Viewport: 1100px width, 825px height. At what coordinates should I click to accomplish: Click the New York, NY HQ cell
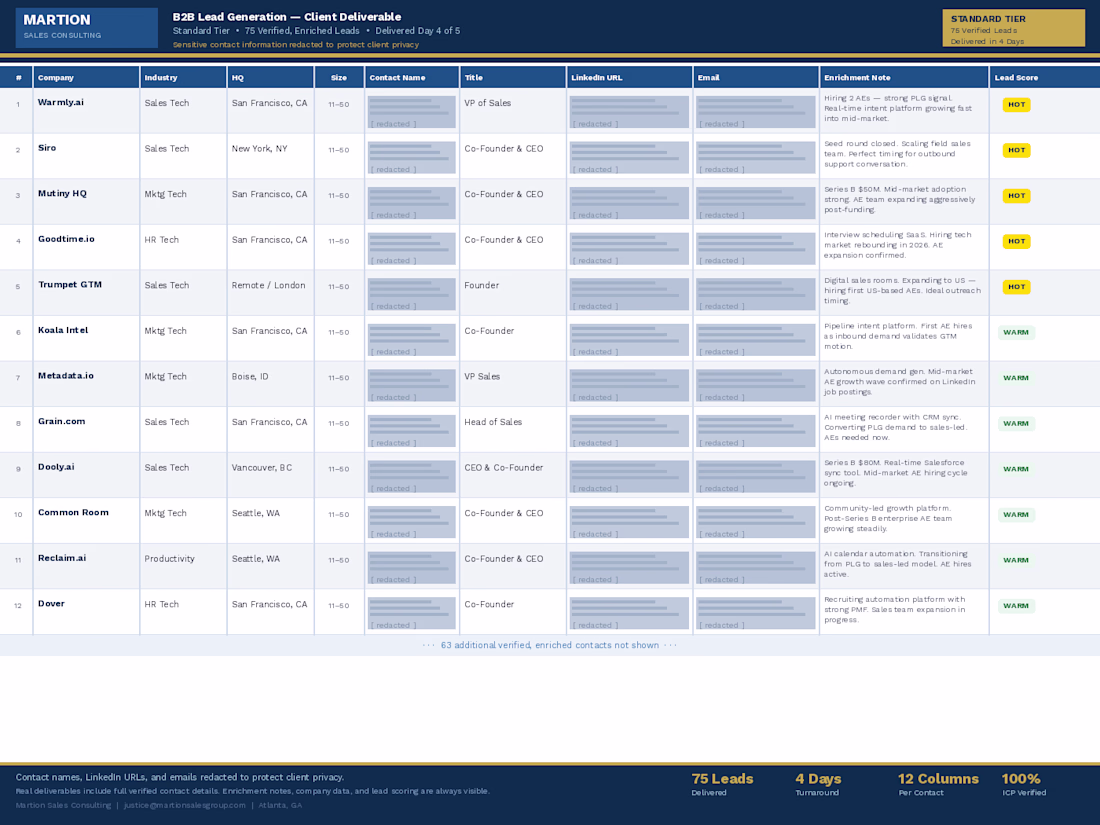(x=270, y=156)
